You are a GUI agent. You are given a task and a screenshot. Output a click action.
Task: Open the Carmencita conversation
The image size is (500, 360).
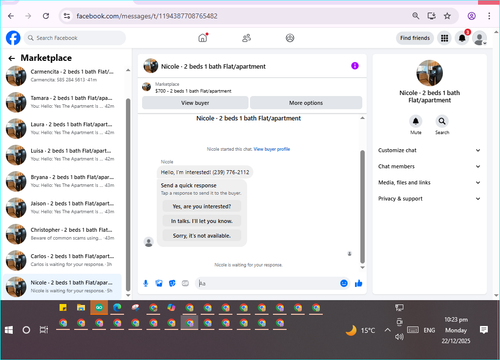point(62,76)
